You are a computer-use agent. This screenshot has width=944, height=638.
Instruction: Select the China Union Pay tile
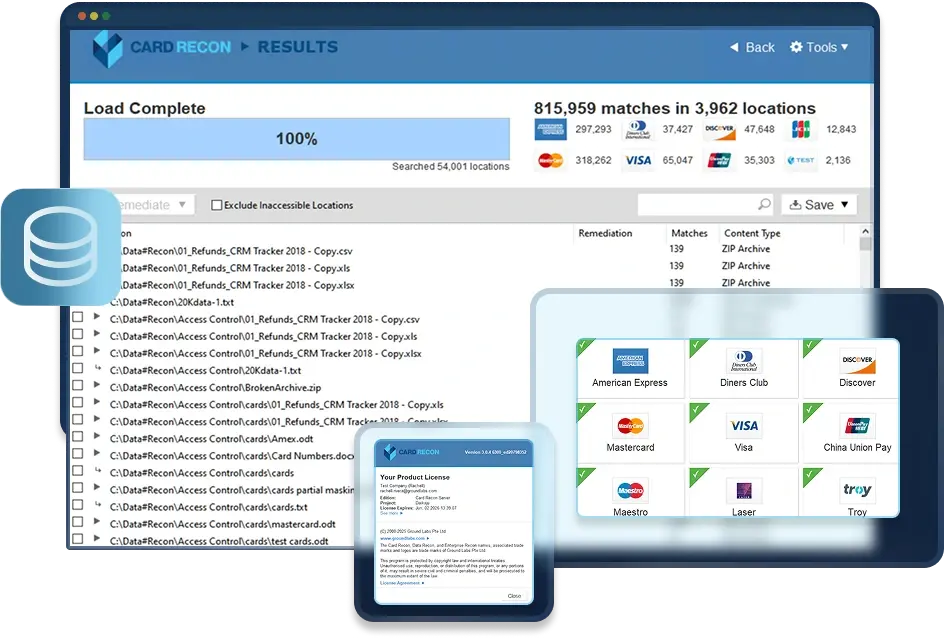857,433
